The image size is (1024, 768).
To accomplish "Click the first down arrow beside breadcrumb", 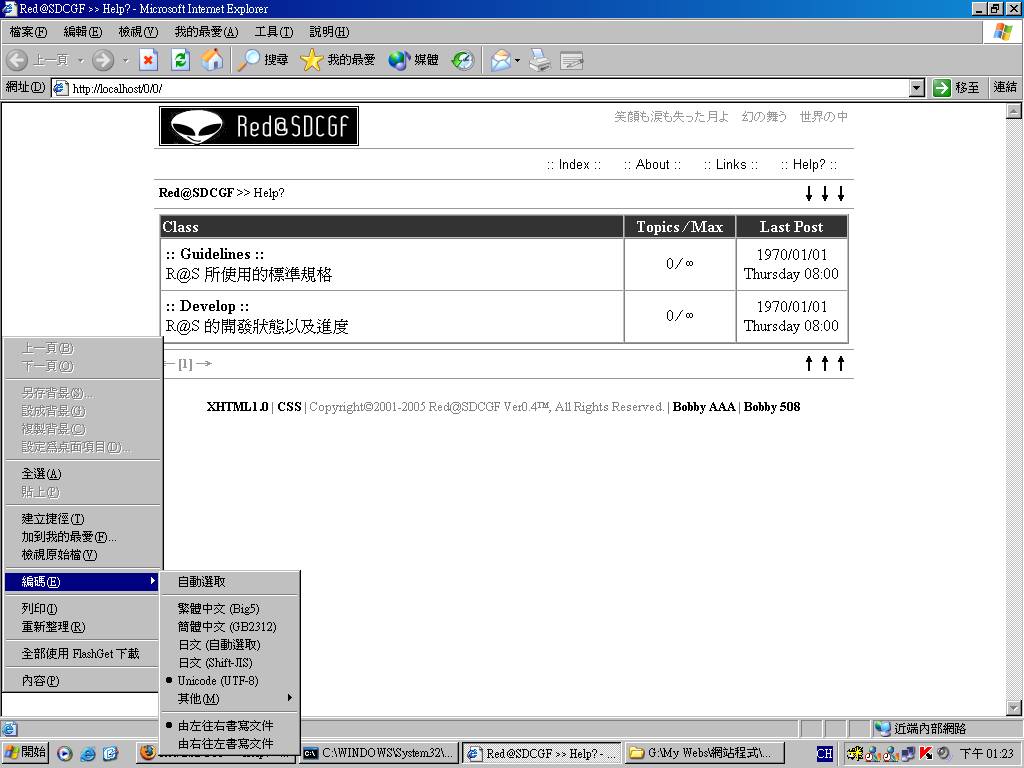I will pos(809,193).
